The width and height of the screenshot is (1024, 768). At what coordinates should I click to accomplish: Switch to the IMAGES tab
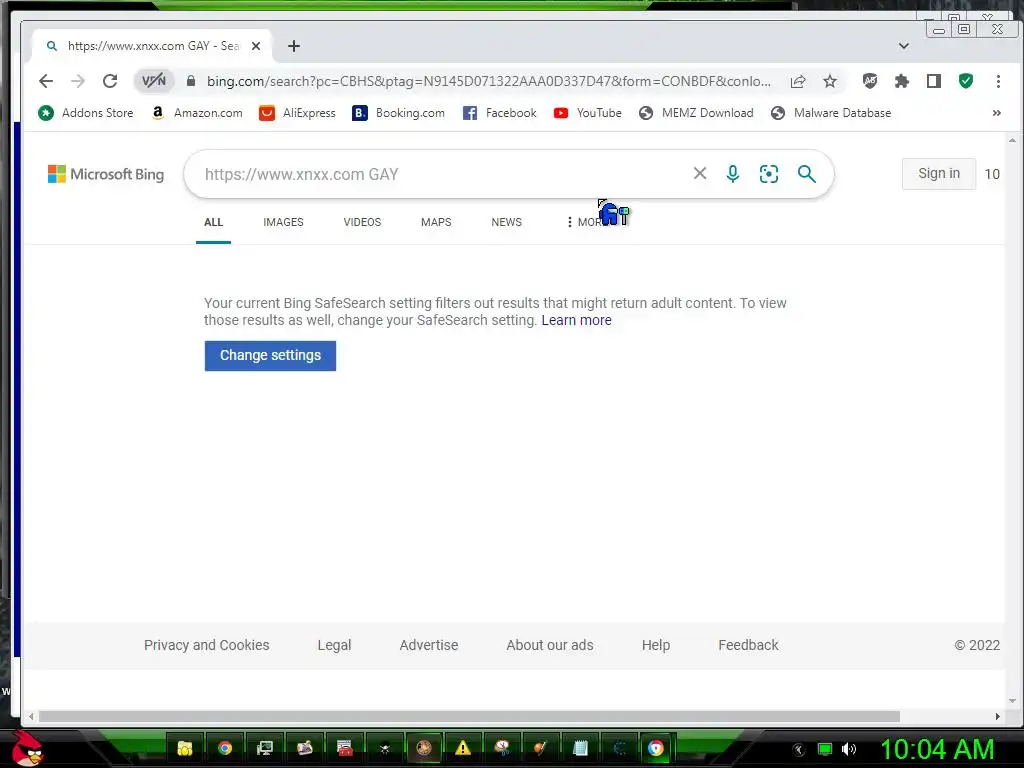(x=283, y=222)
